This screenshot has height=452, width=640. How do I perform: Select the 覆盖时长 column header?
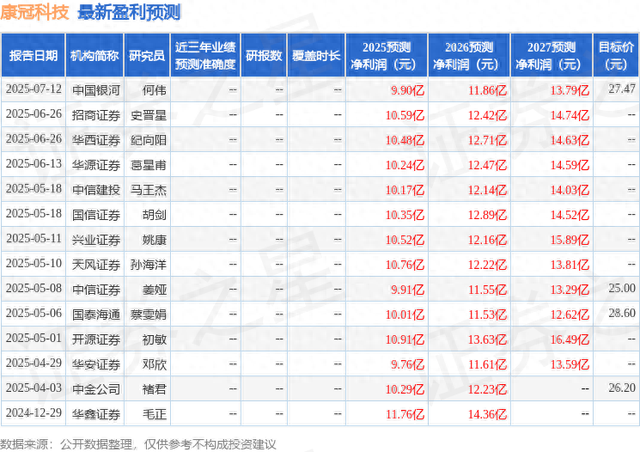316,55
